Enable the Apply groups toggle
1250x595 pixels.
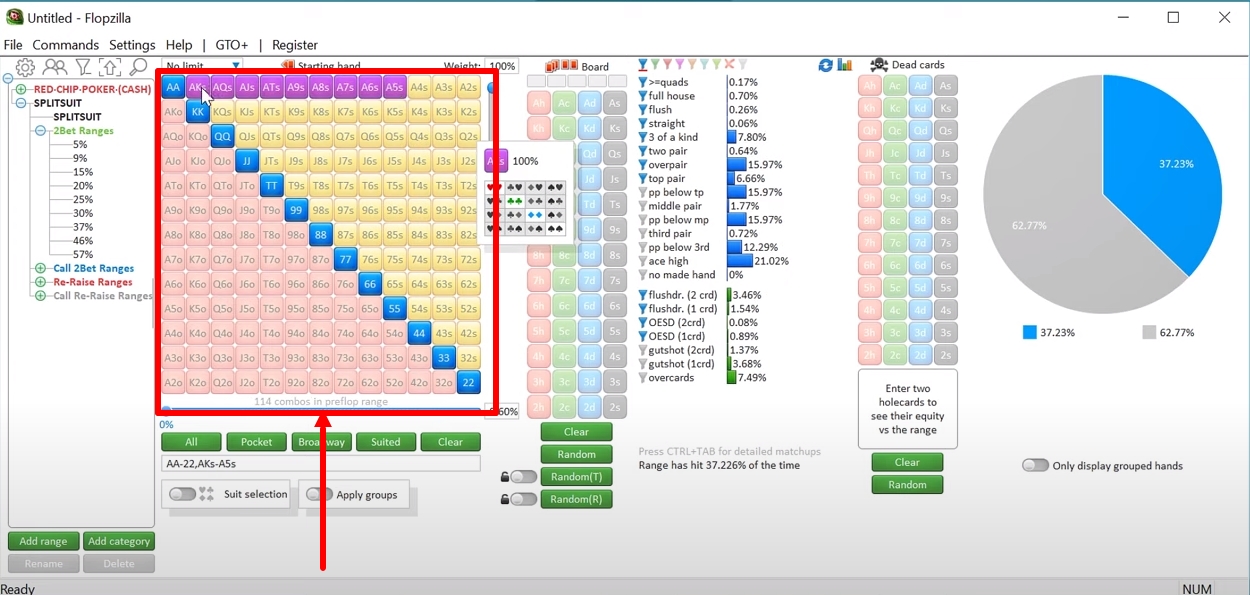319,494
